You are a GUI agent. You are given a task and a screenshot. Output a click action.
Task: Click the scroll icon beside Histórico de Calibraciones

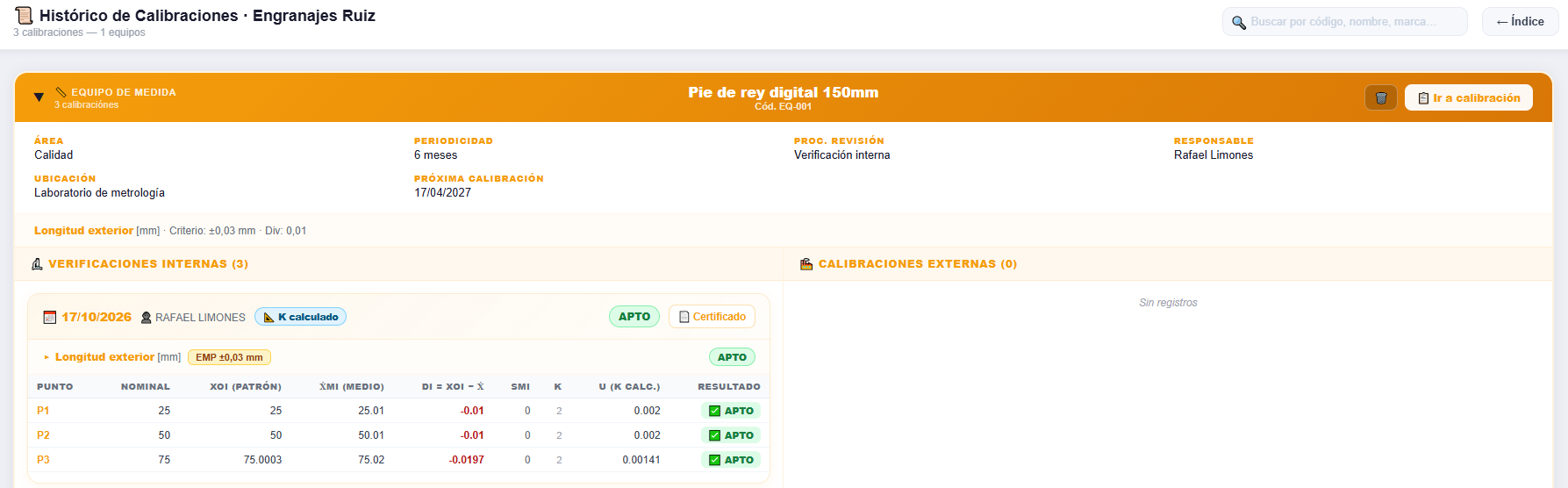25,16
